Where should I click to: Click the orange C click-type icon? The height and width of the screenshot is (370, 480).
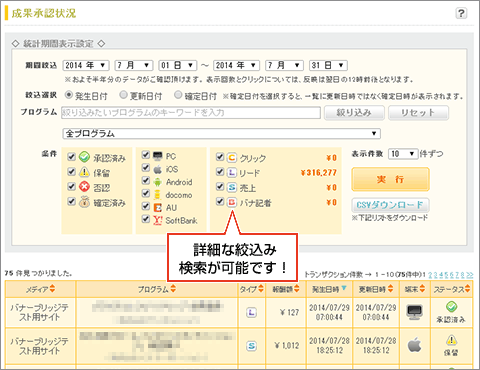point(232,157)
